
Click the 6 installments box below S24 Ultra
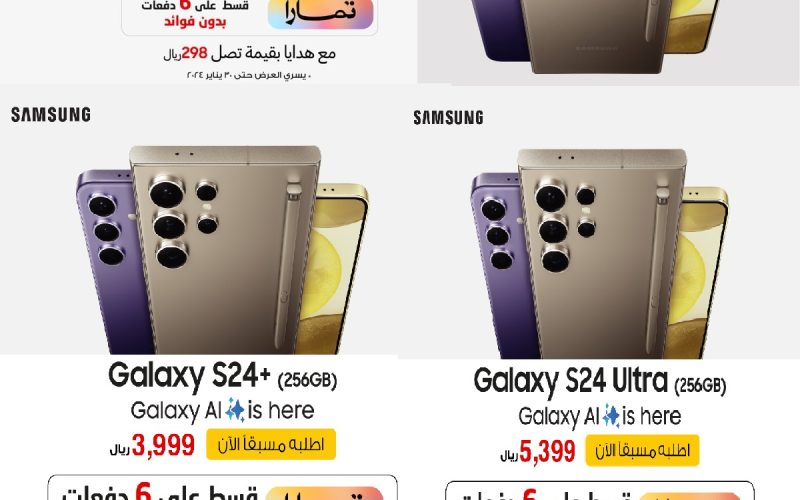click(599, 491)
